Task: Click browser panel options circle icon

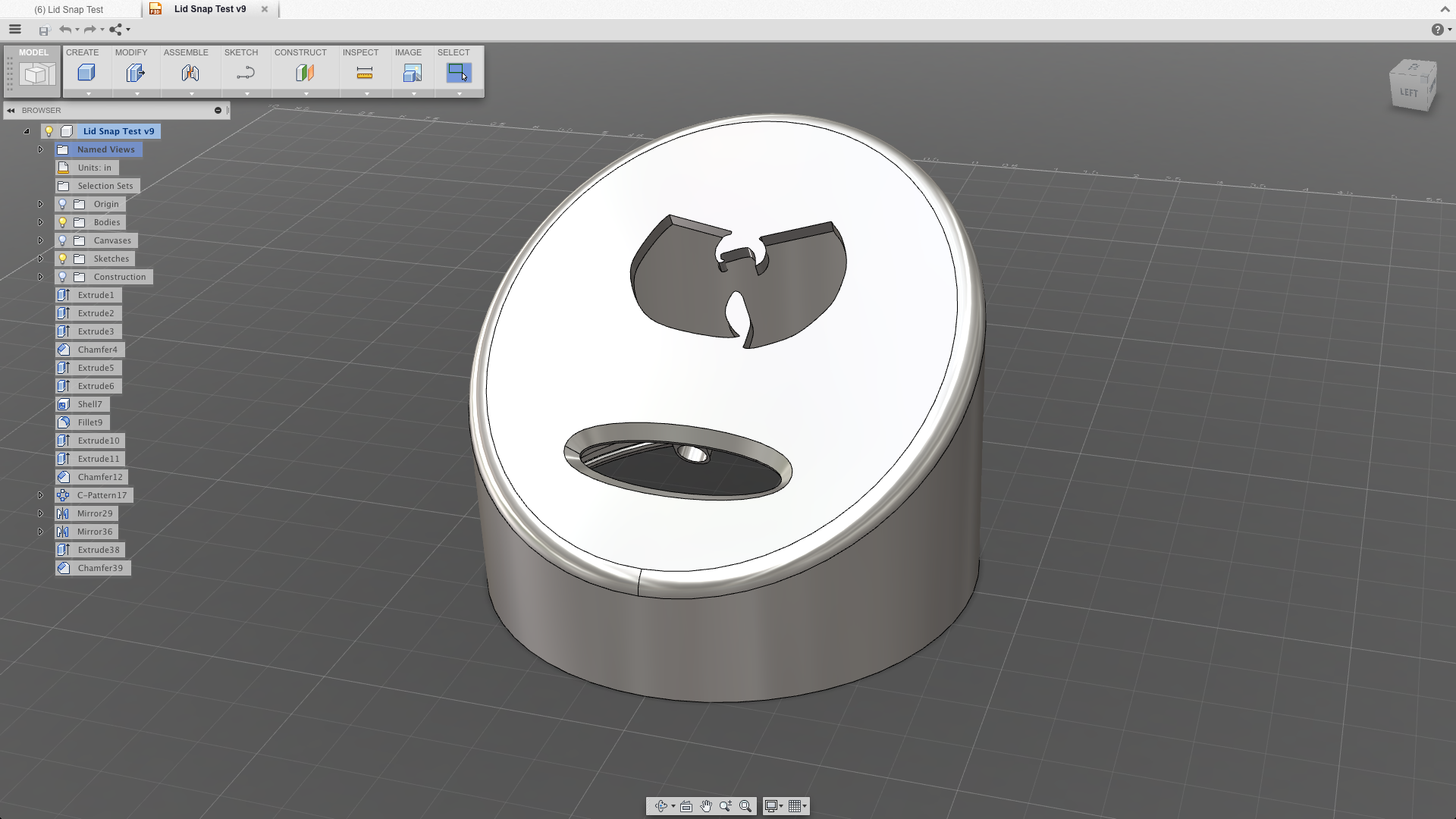Action: pos(218,111)
